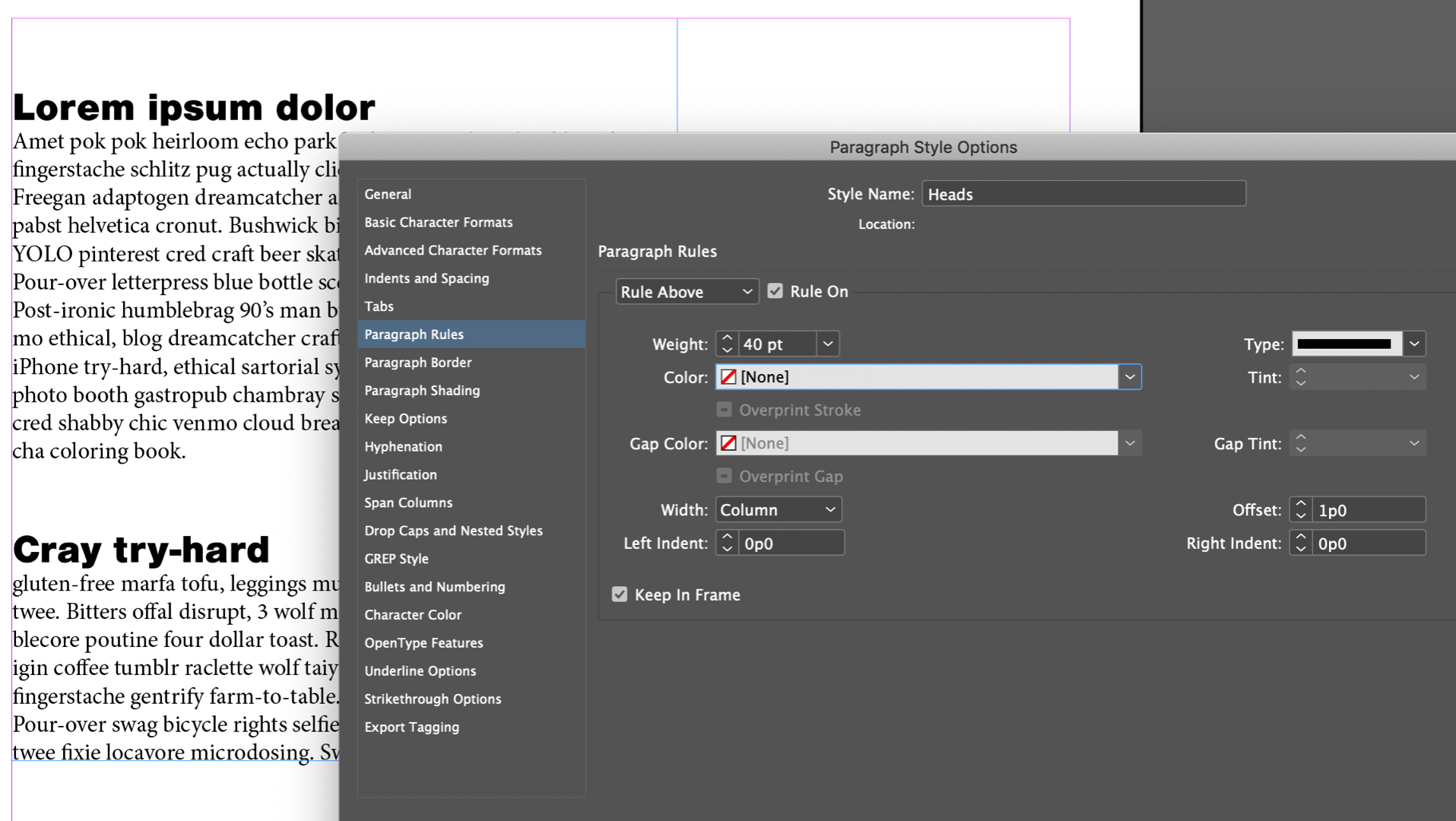Go to Paragraph Shading section
Viewport: 1456px width, 821px height.
point(471,391)
